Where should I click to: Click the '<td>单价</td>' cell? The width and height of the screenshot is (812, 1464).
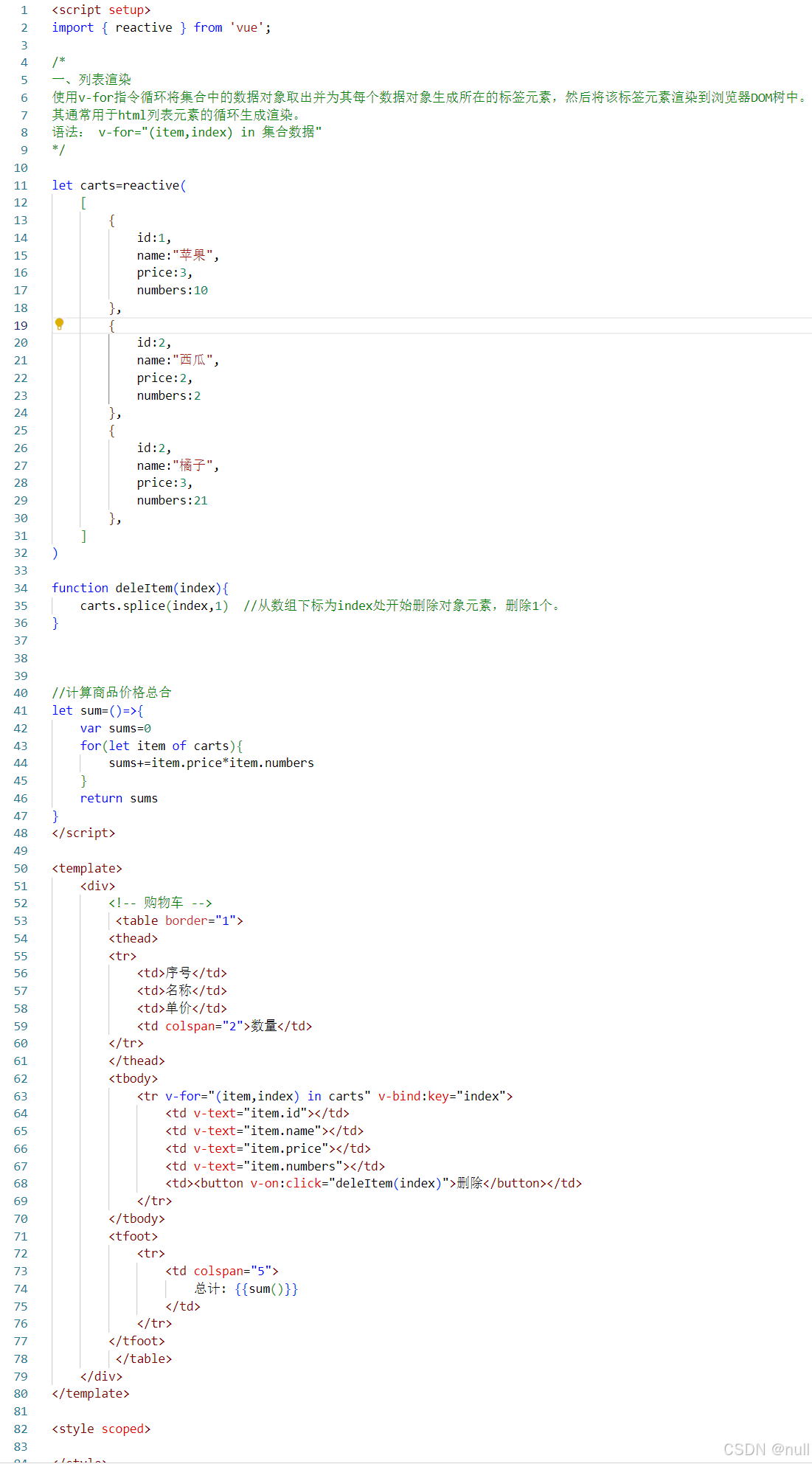[182, 1008]
